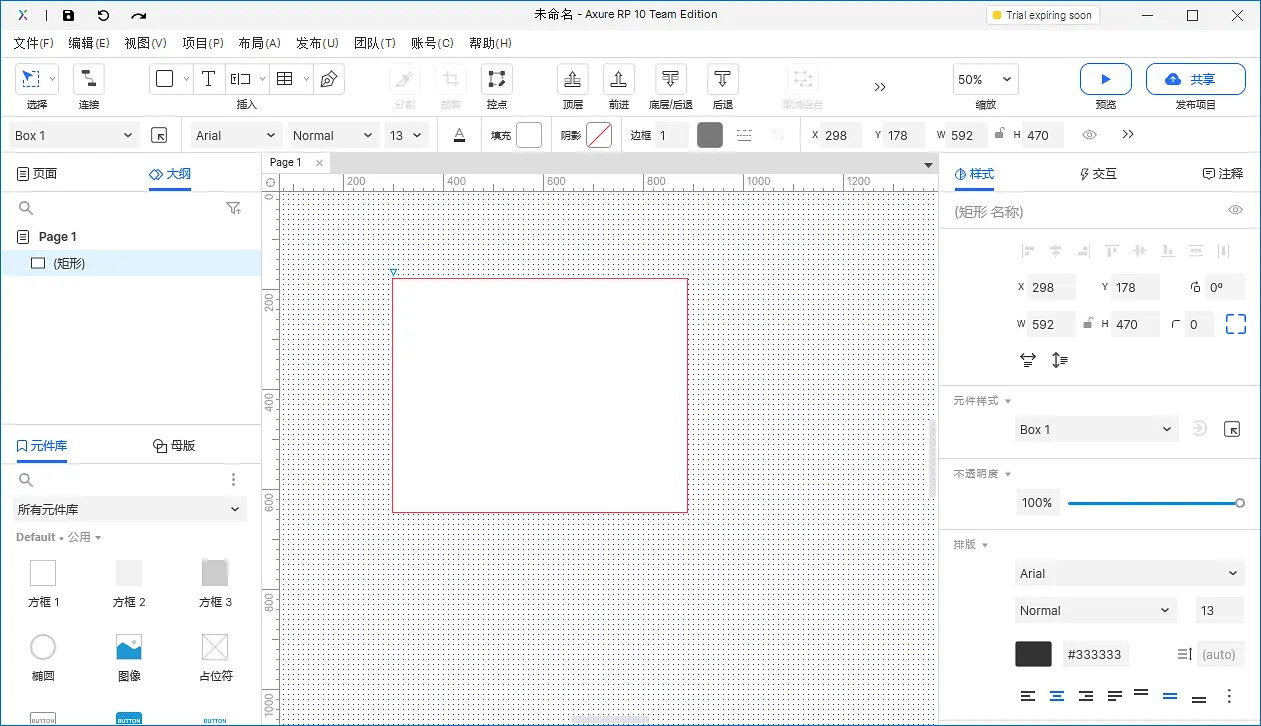The height and width of the screenshot is (726, 1261).
Task: Expand the 所有元件库 library dropdown
Action: click(128, 509)
